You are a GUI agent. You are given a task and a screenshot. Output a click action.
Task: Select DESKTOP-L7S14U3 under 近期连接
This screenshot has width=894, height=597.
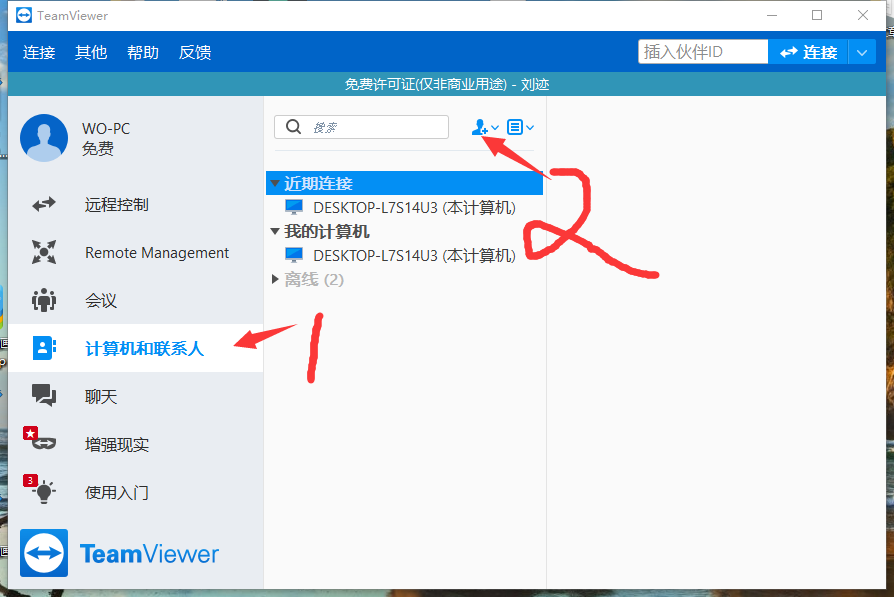[x=404, y=207]
